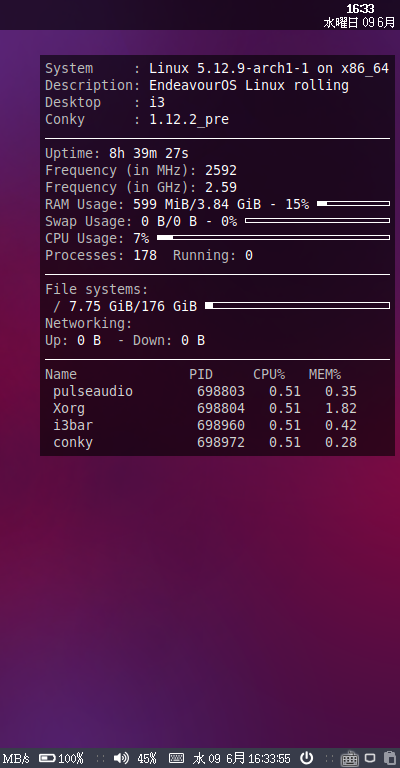Click the tray display monitor icon
Viewport: 400px width, 768px height.
point(371,758)
